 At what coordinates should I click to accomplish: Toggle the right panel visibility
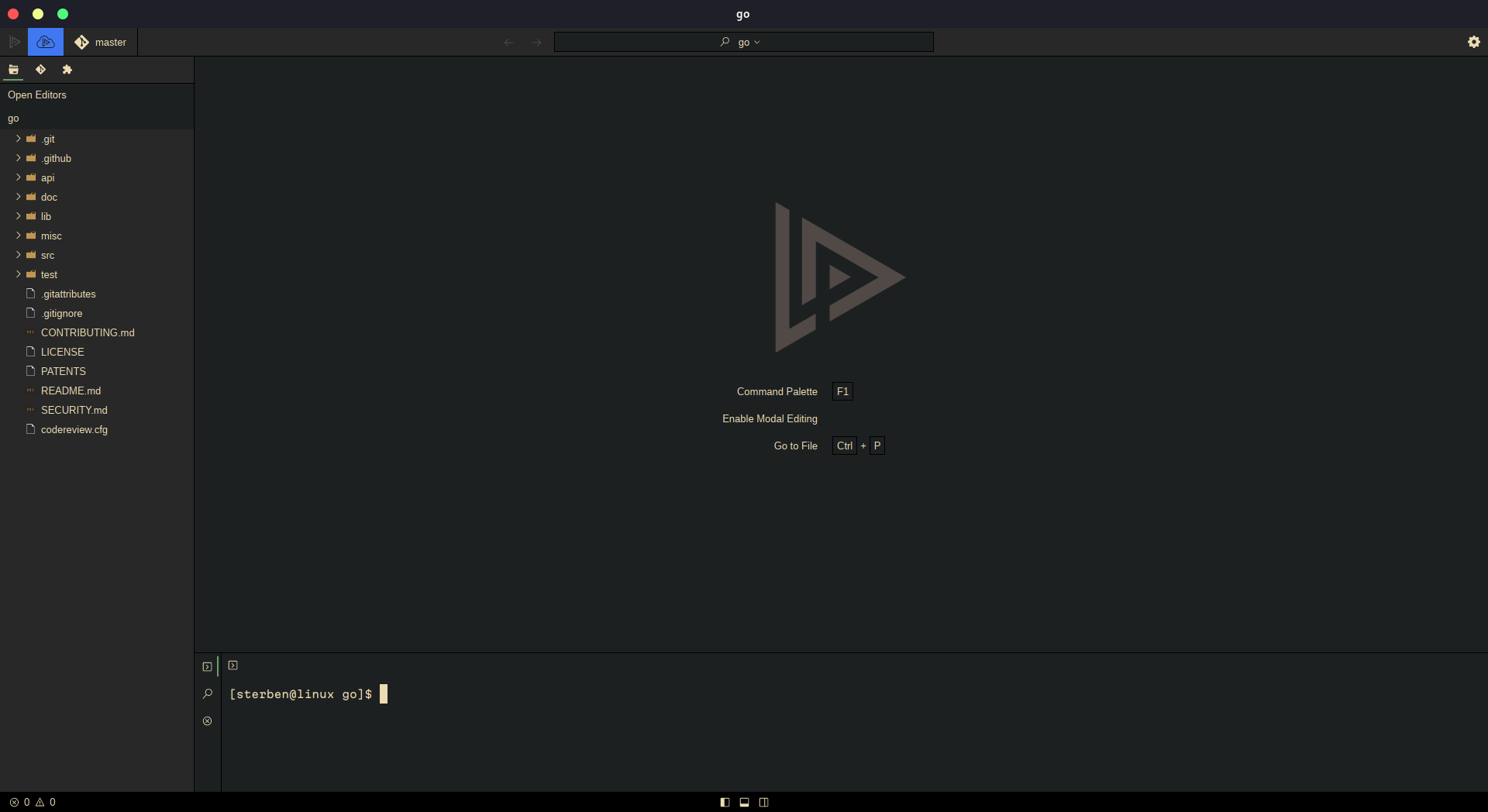pos(763,802)
